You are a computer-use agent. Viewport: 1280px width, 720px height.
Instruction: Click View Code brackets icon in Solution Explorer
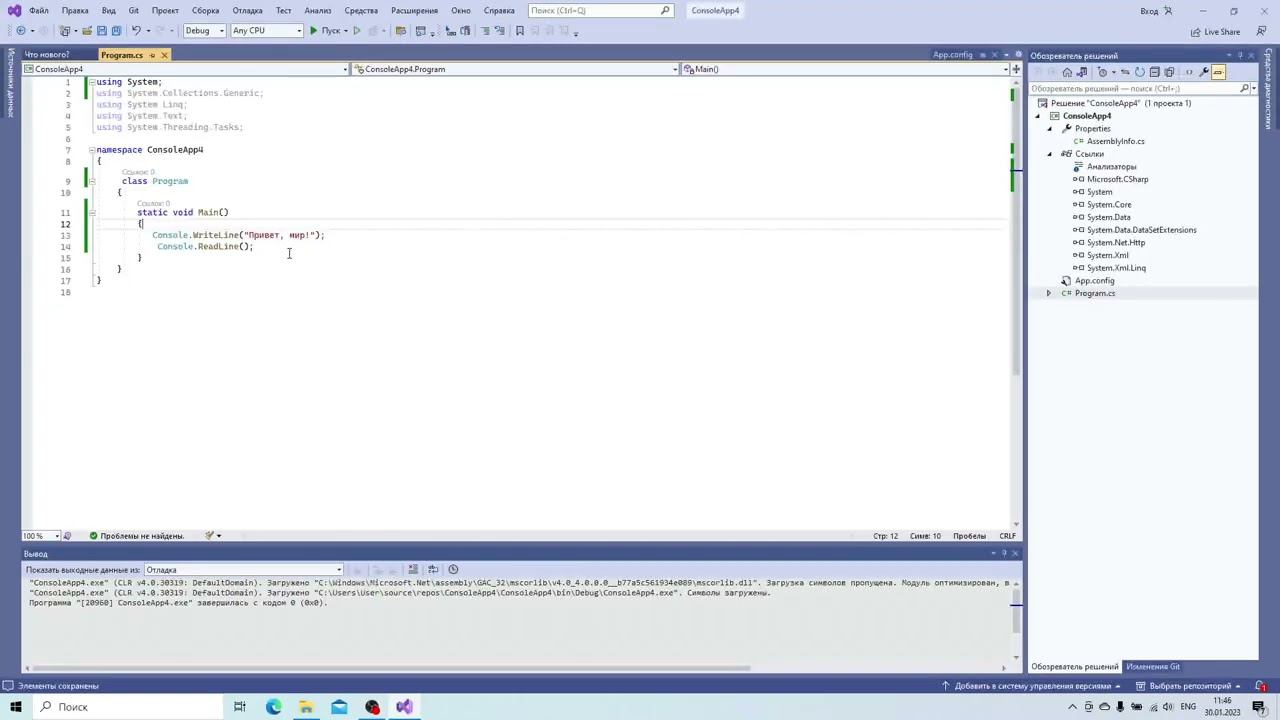(1189, 72)
